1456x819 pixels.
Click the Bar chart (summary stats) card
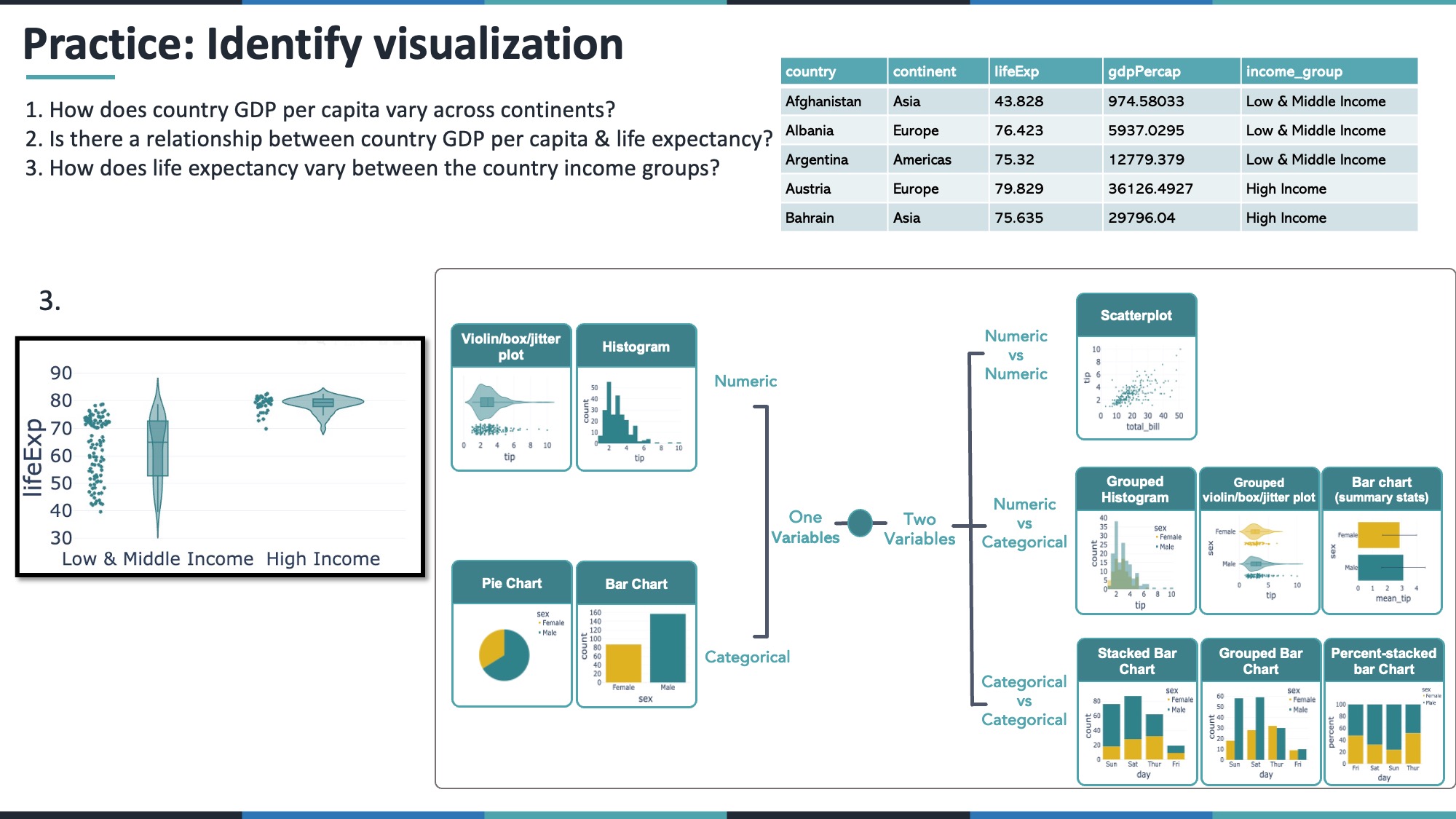[1382, 541]
